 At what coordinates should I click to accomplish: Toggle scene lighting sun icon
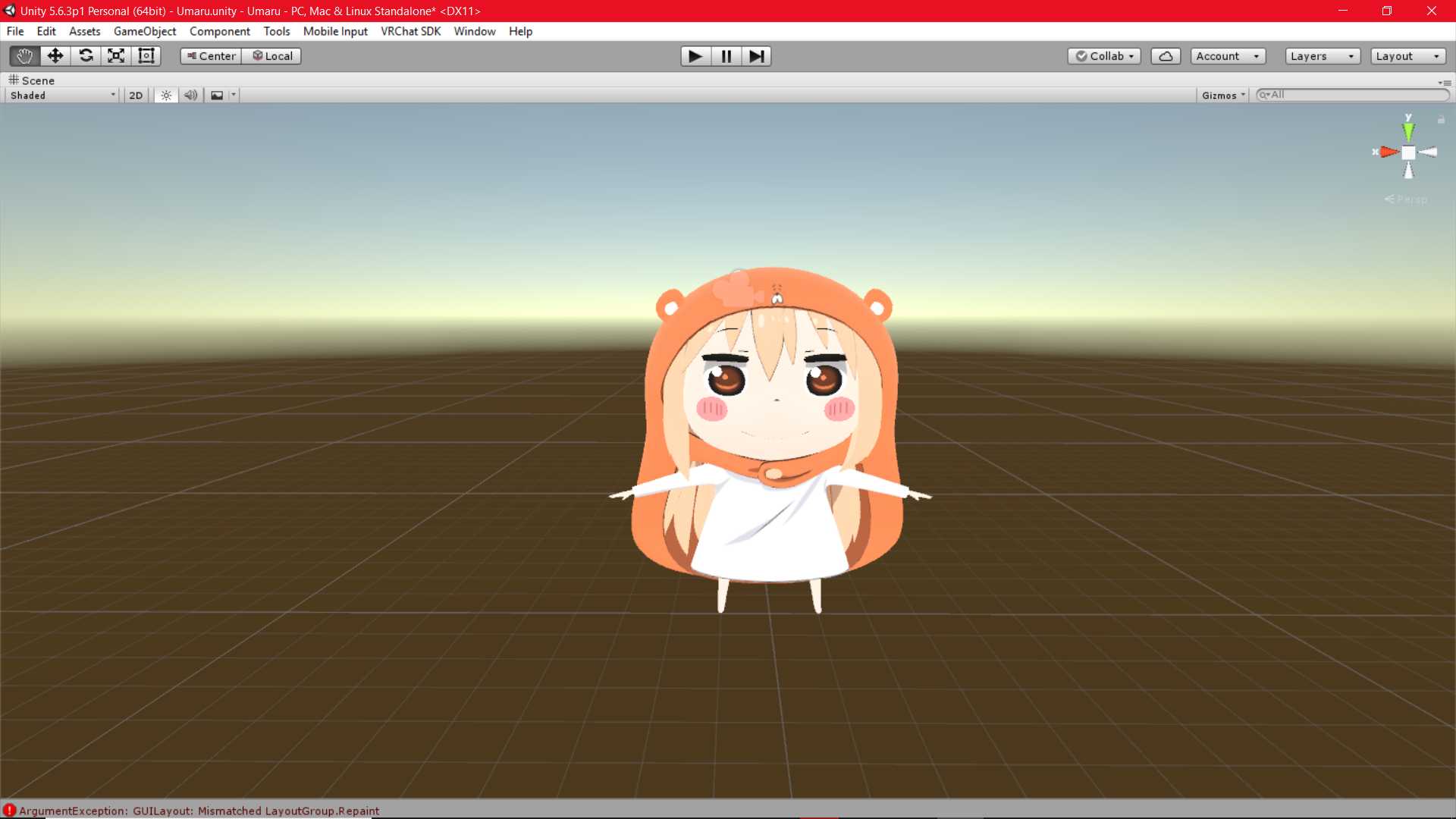(166, 96)
